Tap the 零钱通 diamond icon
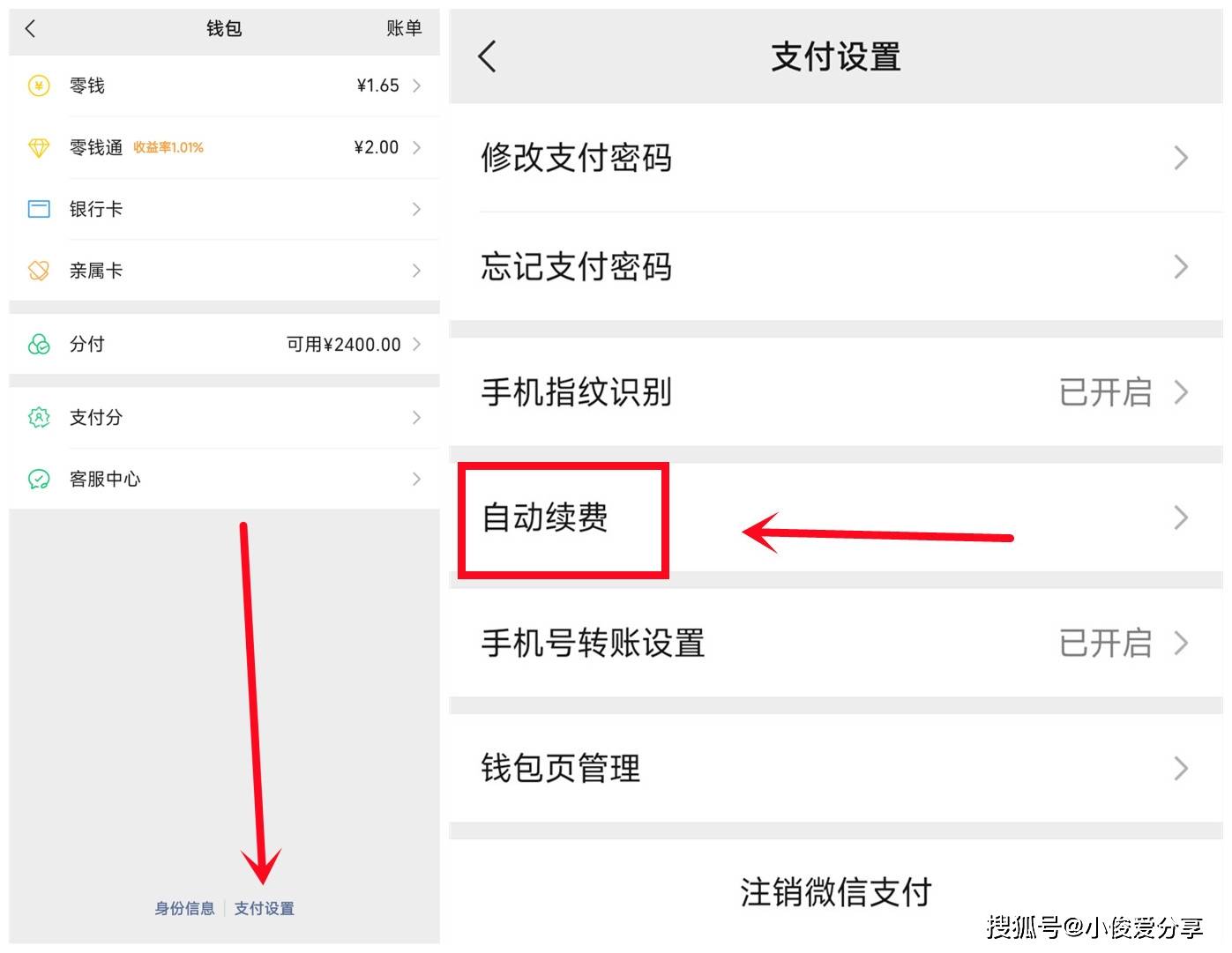1232x953 pixels. click(39, 147)
